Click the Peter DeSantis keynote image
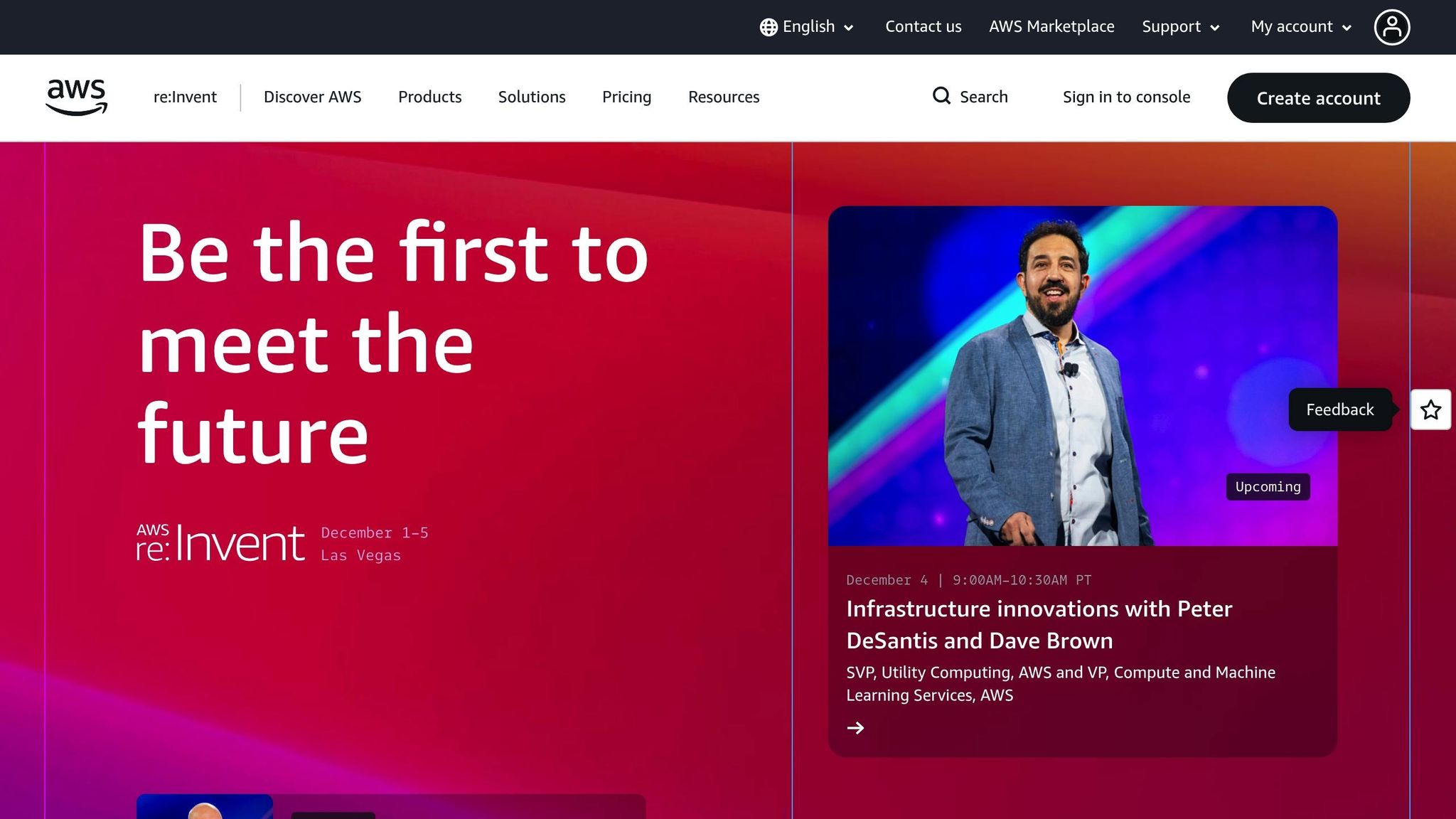The image size is (1456, 819). [x=1082, y=376]
